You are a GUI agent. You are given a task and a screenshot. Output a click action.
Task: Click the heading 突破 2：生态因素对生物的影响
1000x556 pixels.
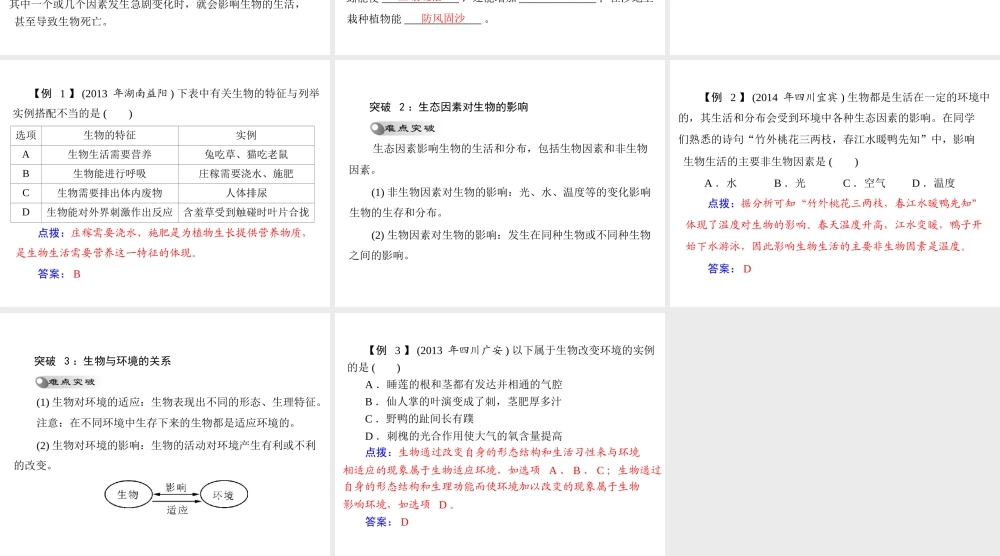click(448, 107)
